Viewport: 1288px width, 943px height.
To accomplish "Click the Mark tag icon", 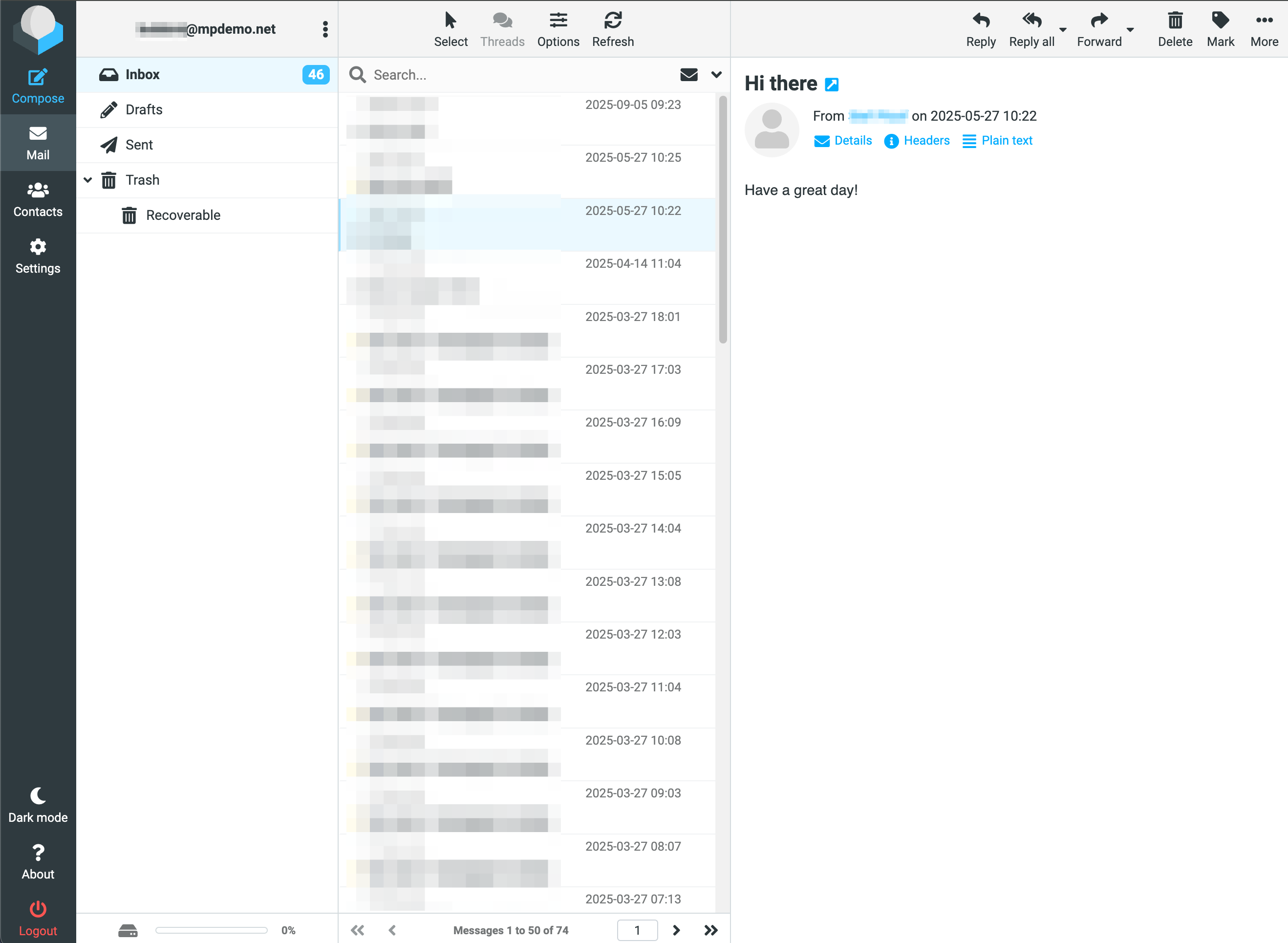I will pyautogui.click(x=1220, y=21).
